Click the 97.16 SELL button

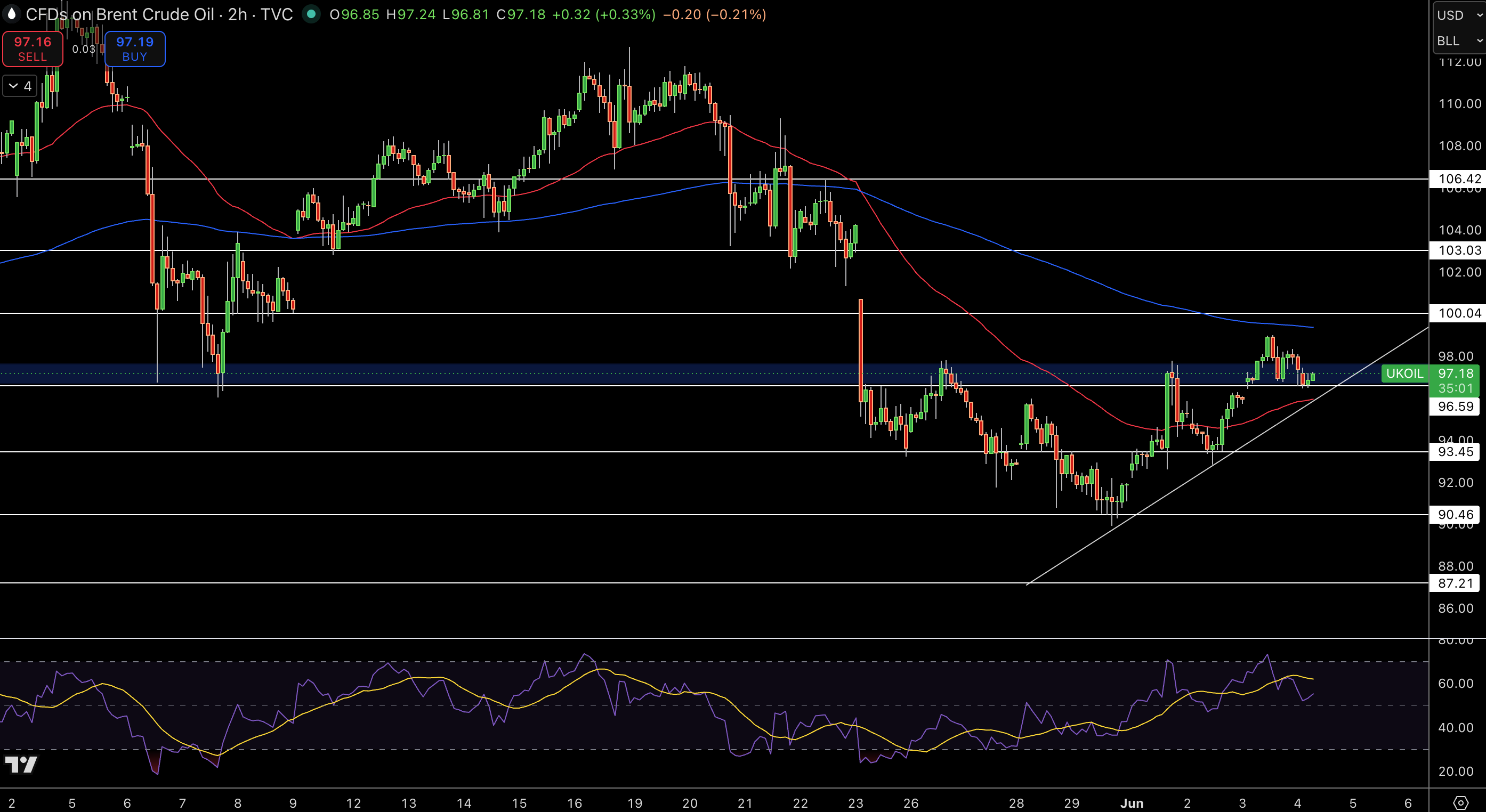point(33,49)
